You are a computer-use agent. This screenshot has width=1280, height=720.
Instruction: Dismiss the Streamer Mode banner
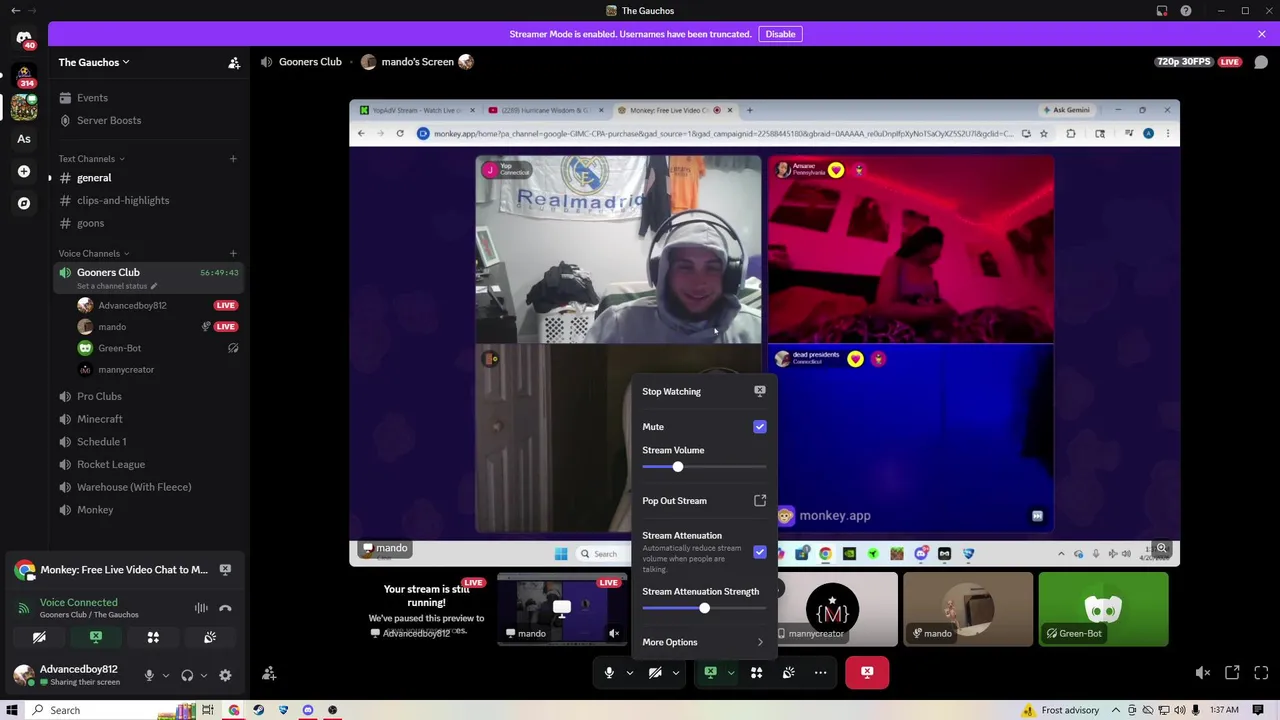point(1262,34)
